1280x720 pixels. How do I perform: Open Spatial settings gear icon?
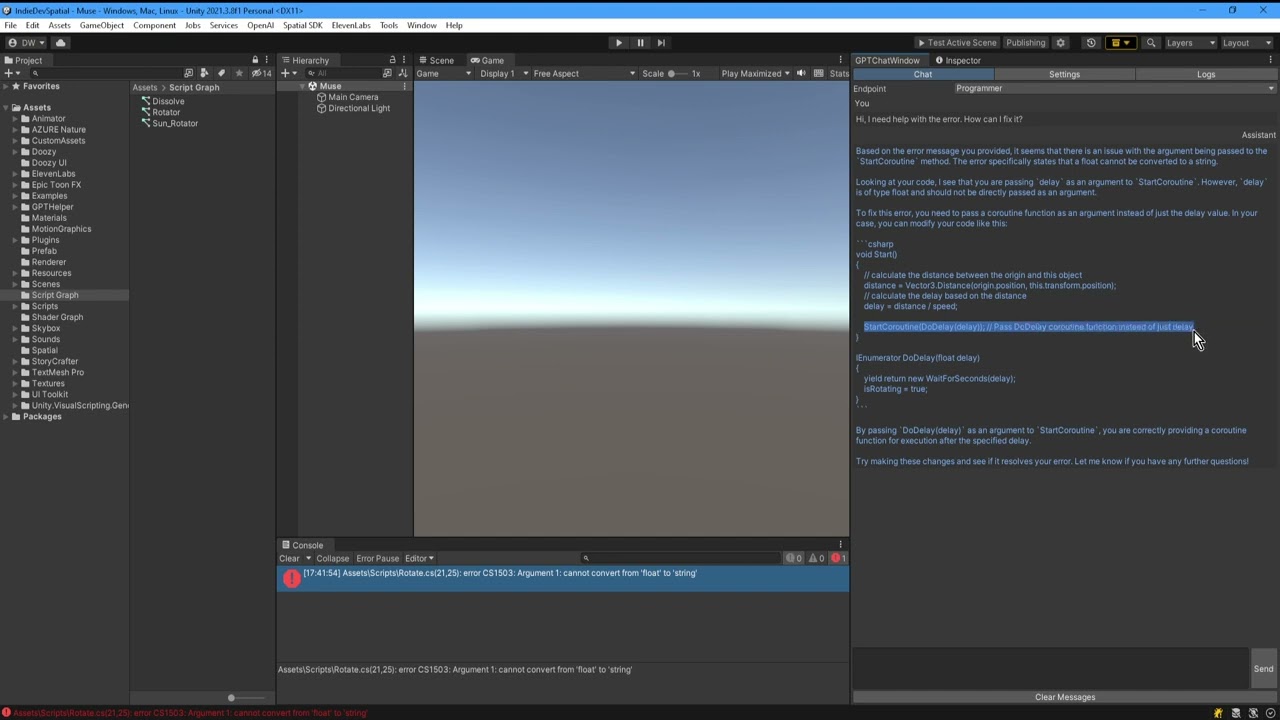(x=1061, y=43)
